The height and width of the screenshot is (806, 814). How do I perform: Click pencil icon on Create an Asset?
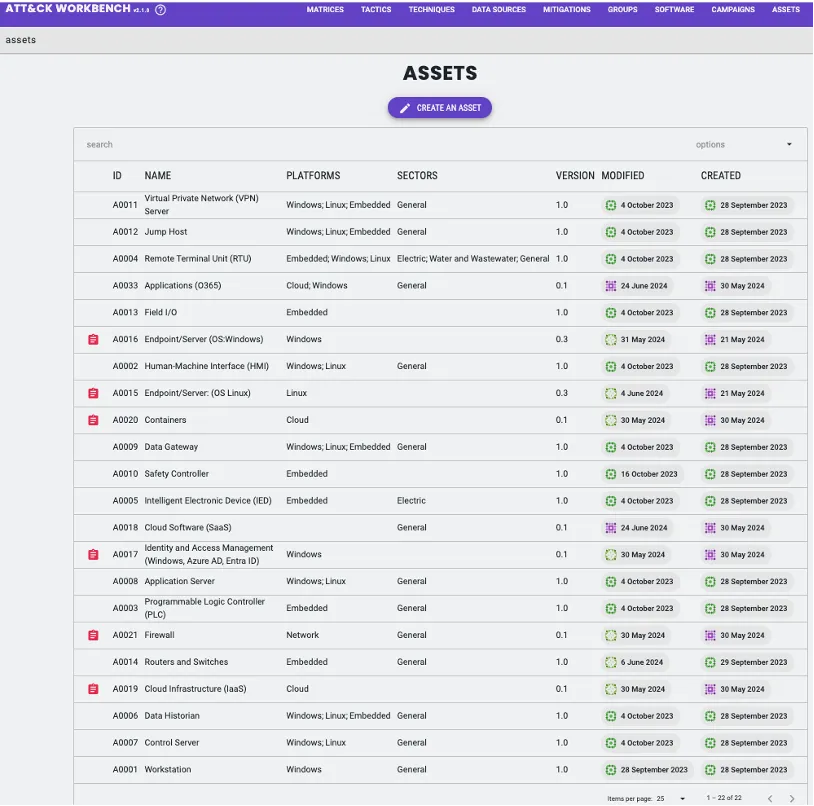[405, 108]
